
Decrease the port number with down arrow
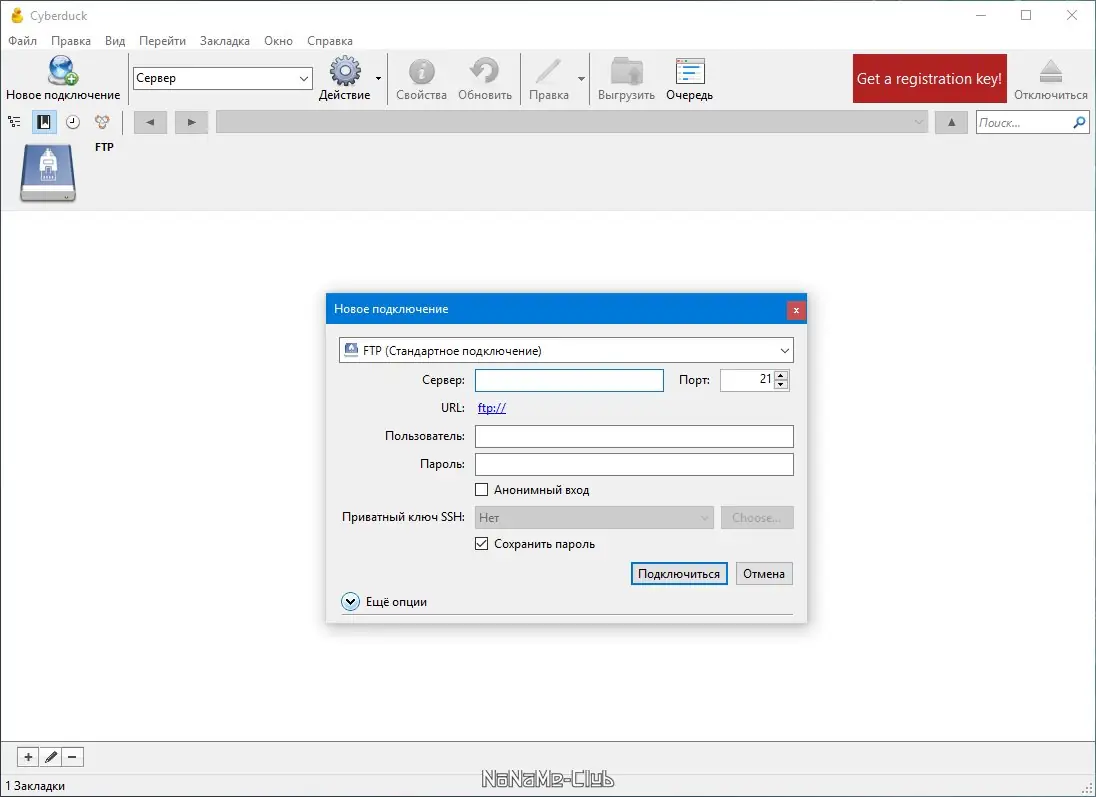(781, 385)
